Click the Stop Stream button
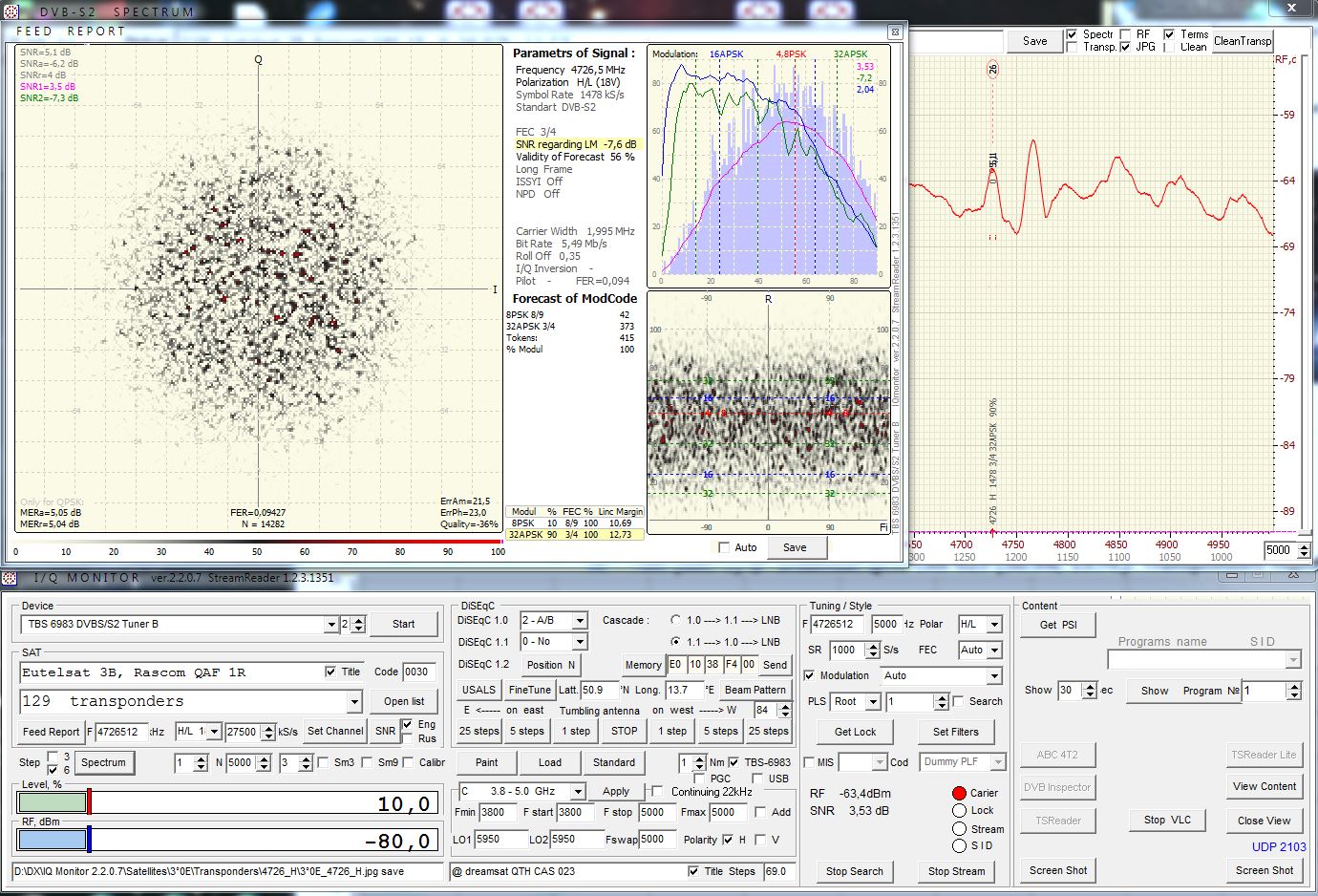The image size is (1318, 896). click(956, 871)
